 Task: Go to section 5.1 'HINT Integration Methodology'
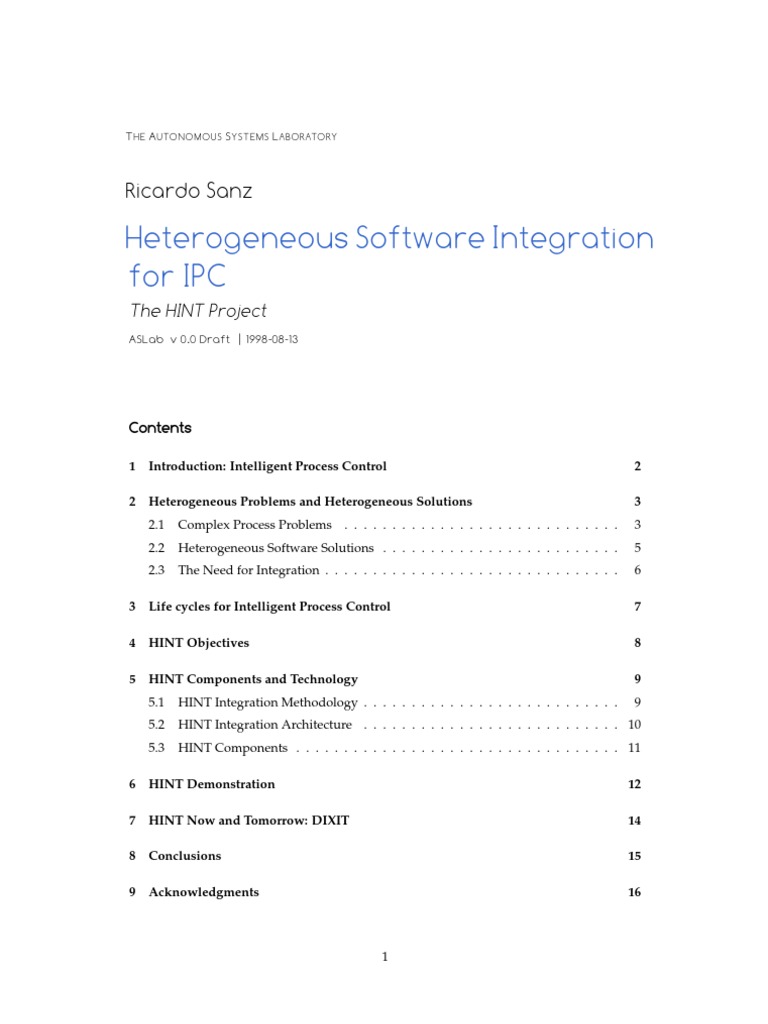point(268,702)
